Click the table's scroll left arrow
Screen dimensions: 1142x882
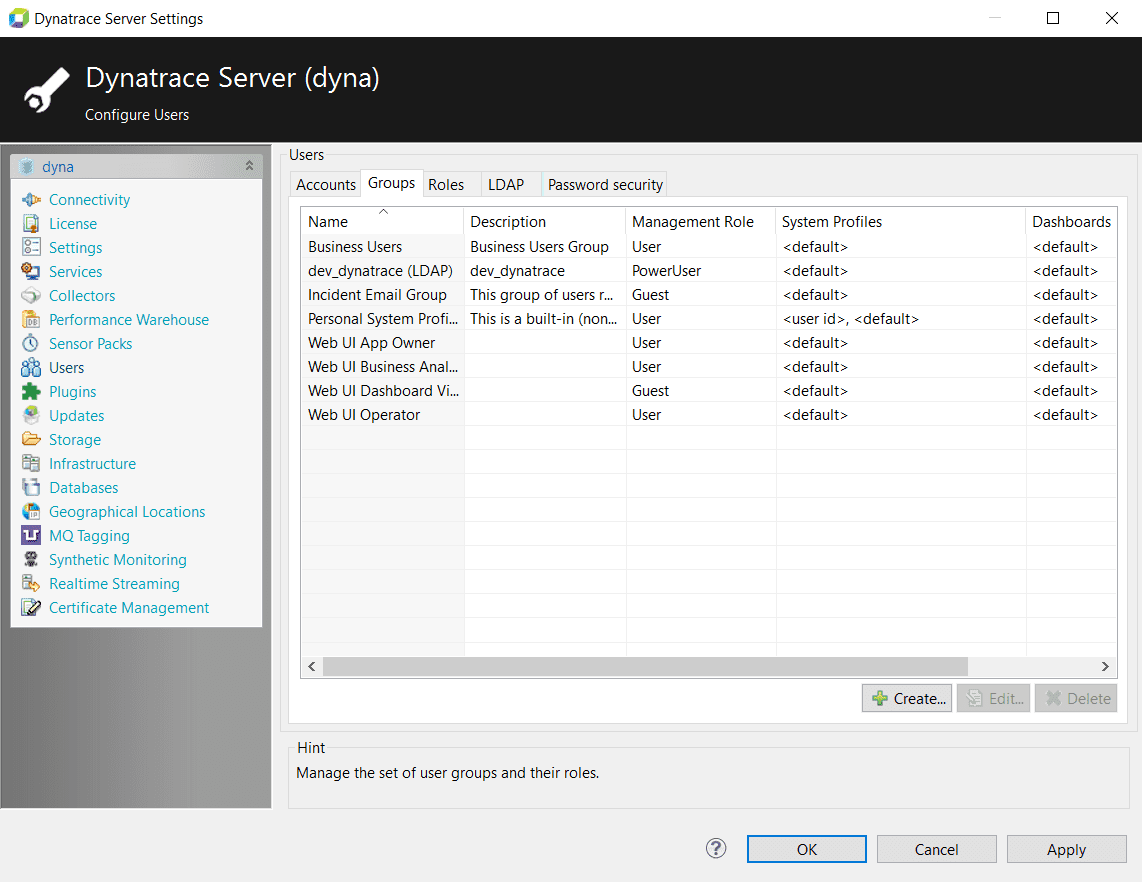[312, 666]
